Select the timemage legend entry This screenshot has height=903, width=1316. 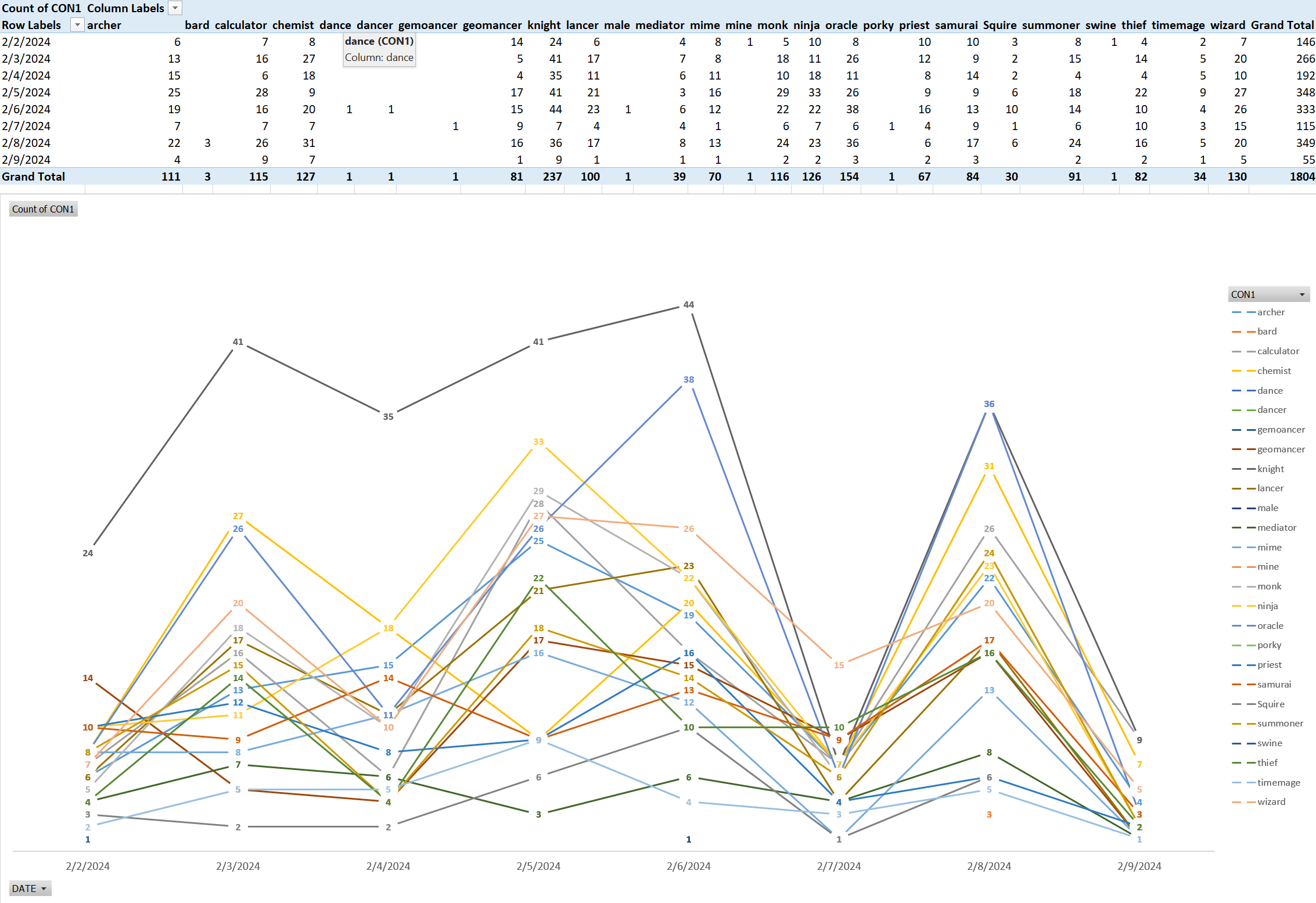[x=1278, y=782]
